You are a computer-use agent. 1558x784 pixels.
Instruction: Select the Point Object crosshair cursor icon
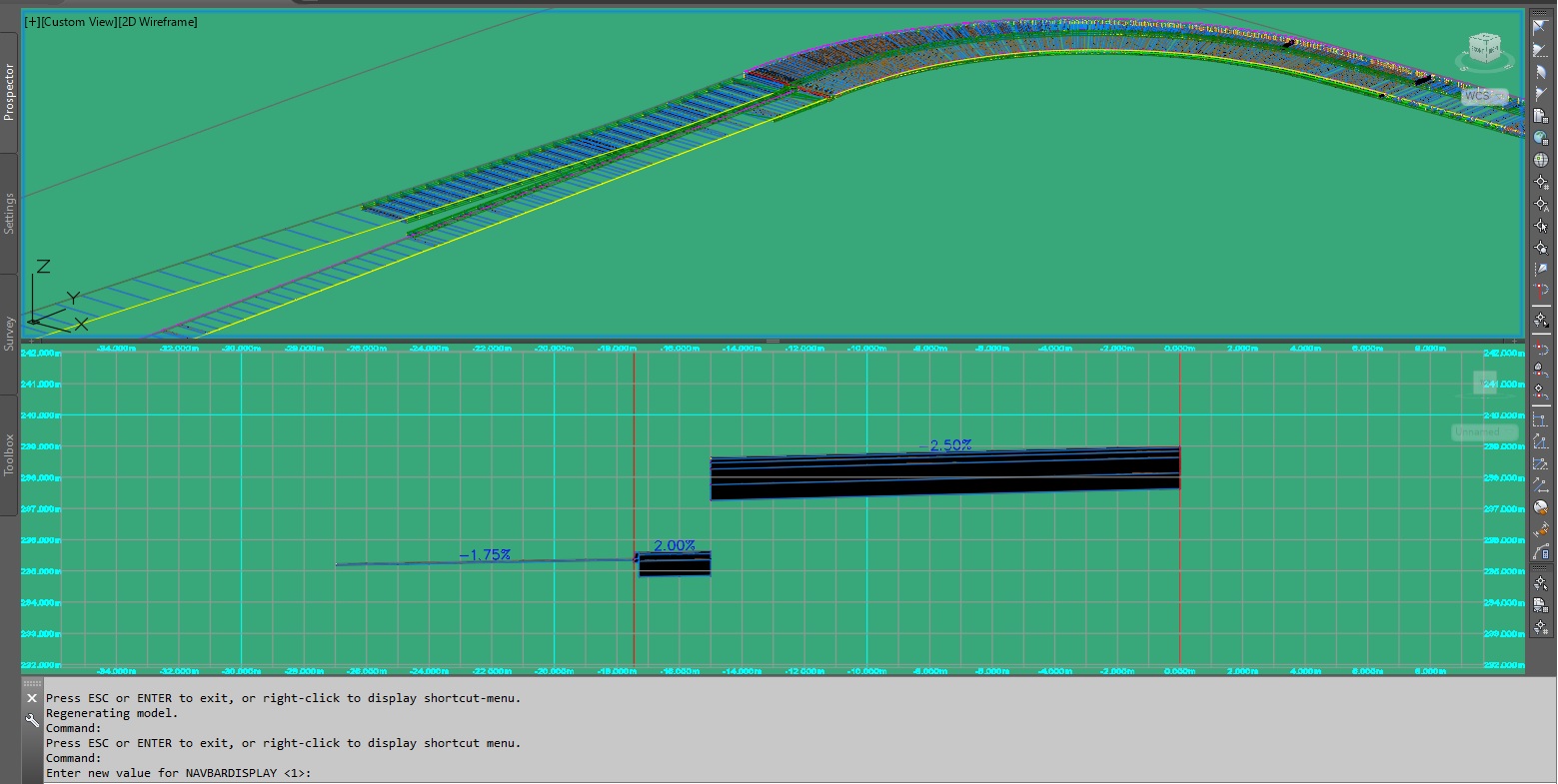click(x=1541, y=226)
